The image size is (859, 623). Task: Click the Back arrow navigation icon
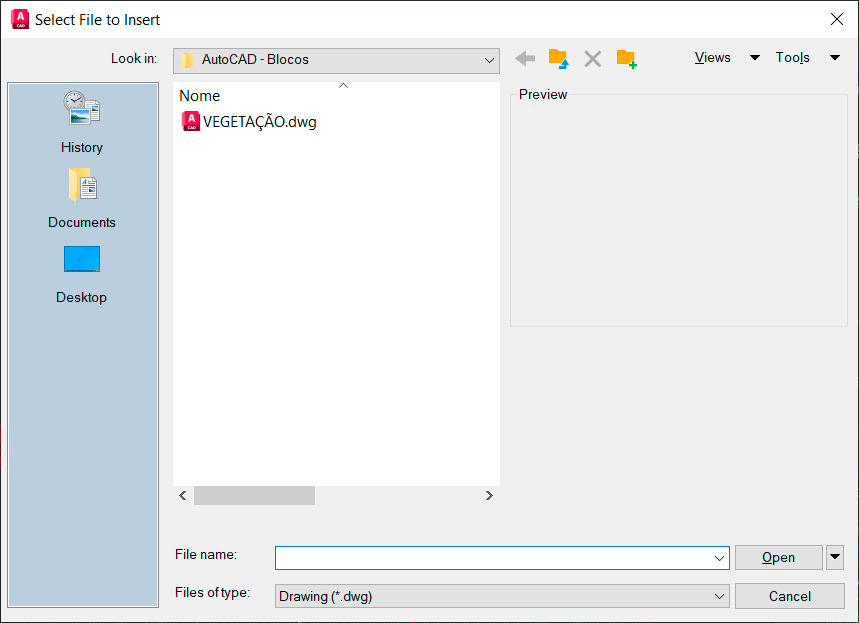[525, 59]
